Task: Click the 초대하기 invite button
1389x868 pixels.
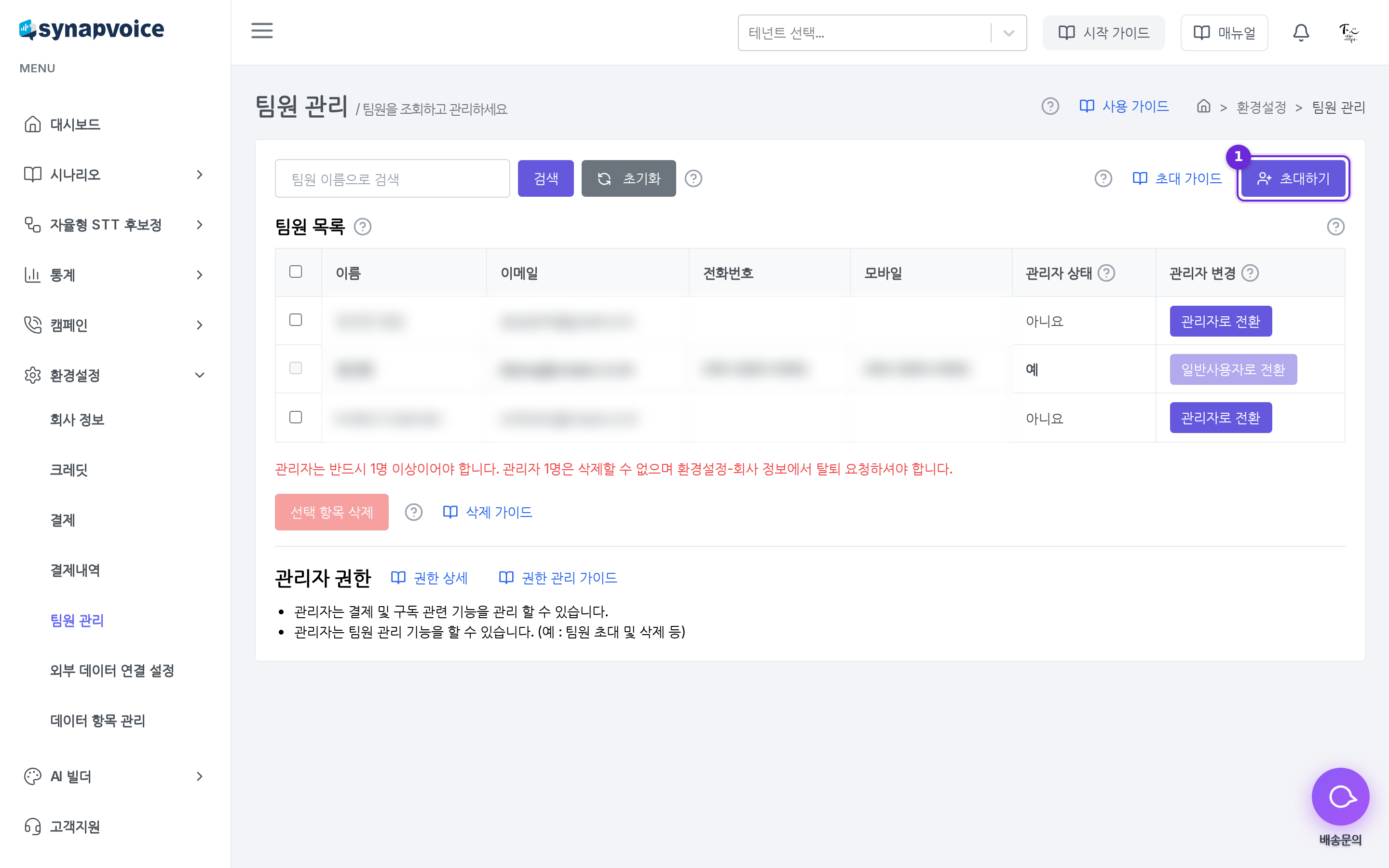Action: (x=1293, y=178)
